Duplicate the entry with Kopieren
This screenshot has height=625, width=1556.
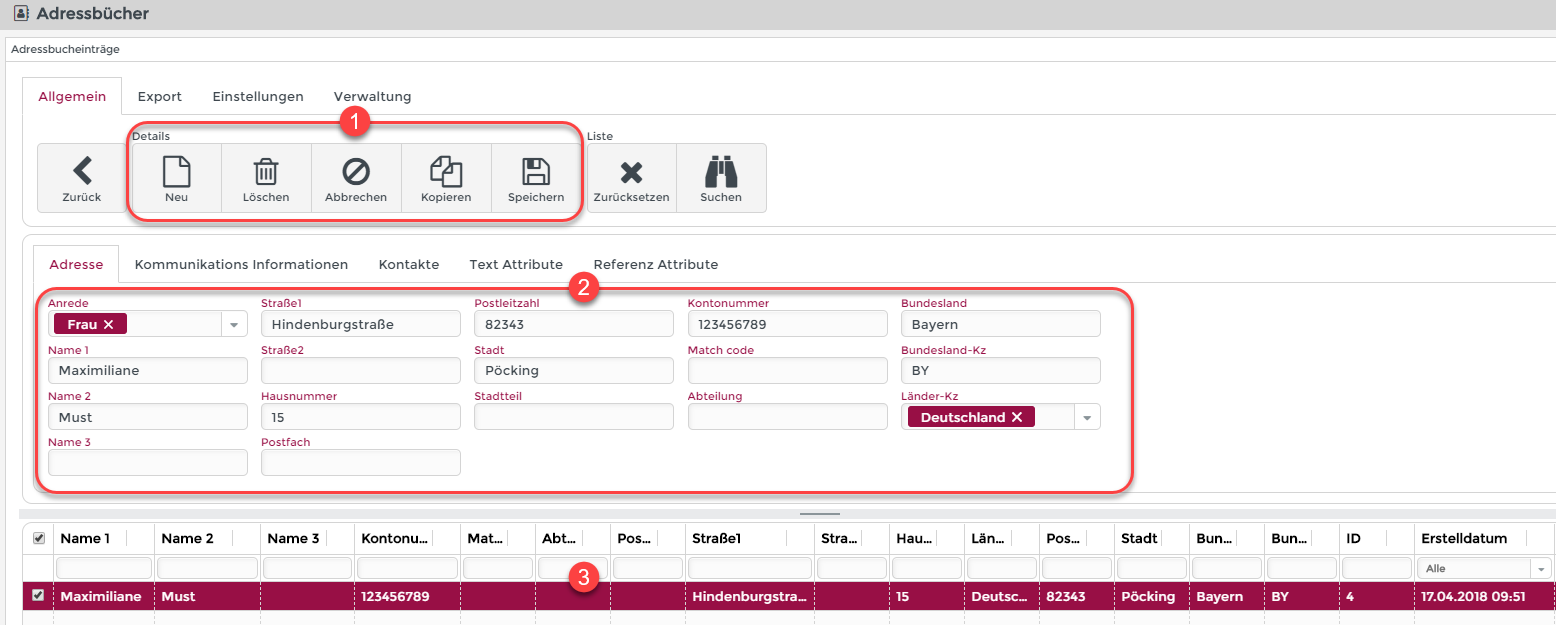446,178
